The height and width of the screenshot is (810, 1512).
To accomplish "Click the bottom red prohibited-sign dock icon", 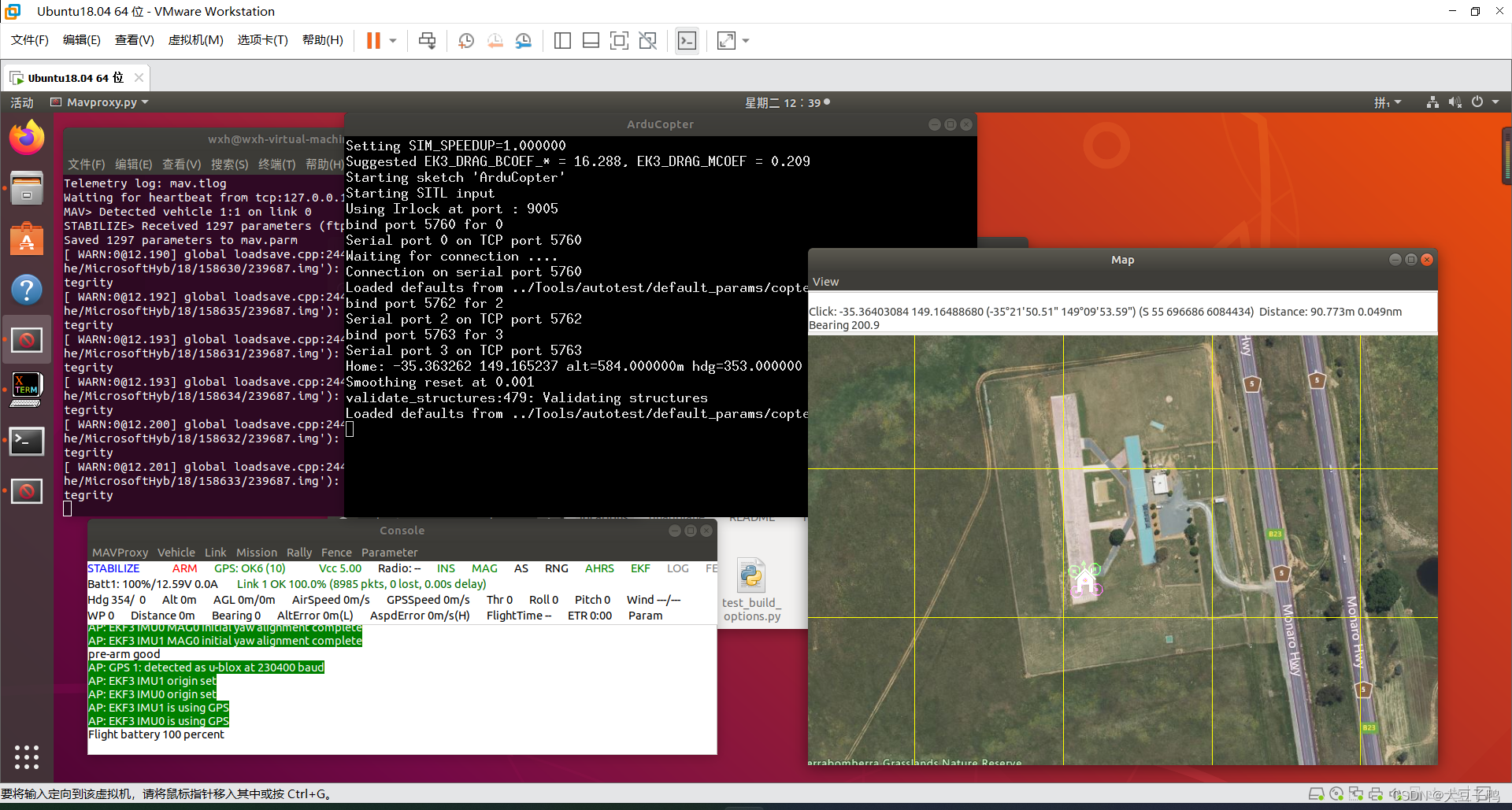I will tap(27, 491).
